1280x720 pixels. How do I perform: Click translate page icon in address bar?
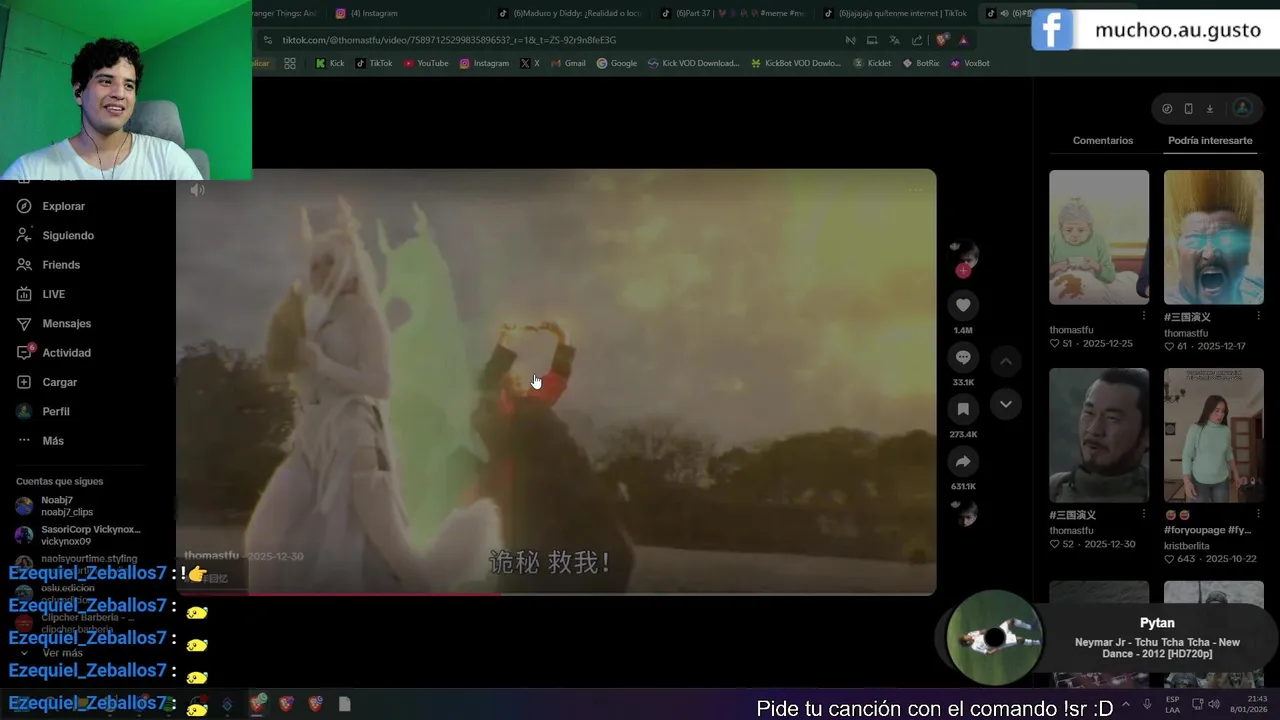tap(894, 40)
